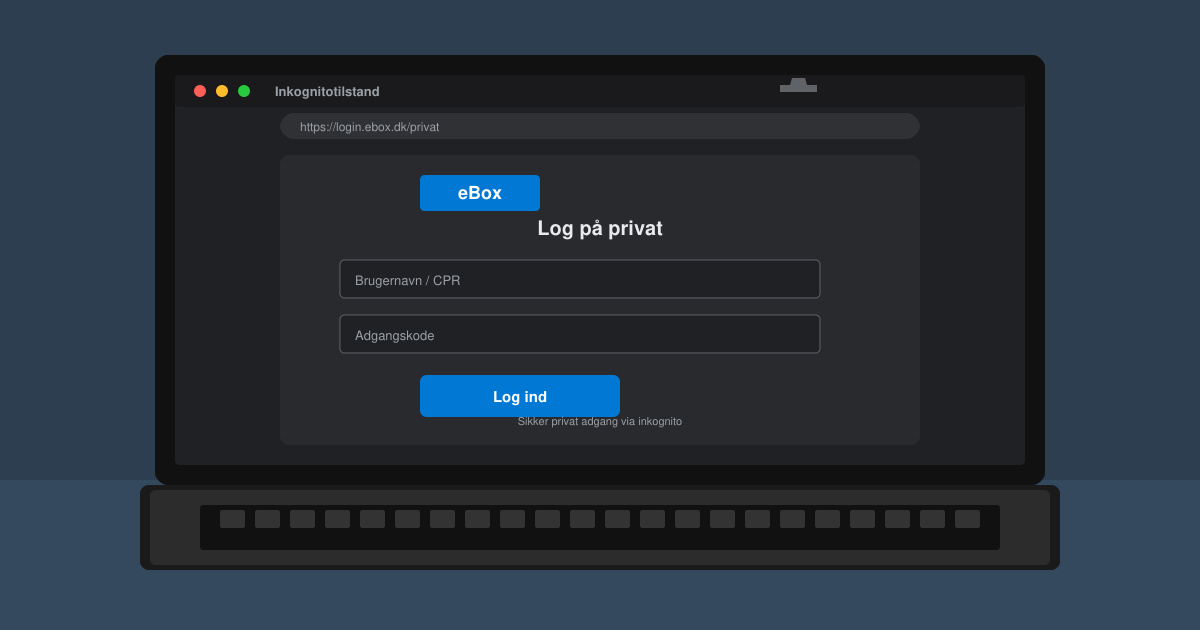Image resolution: width=1200 pixels, height=630 pixels.
Task: Click the Inkognitotilstand title text
Action: (x=327, y=91)
